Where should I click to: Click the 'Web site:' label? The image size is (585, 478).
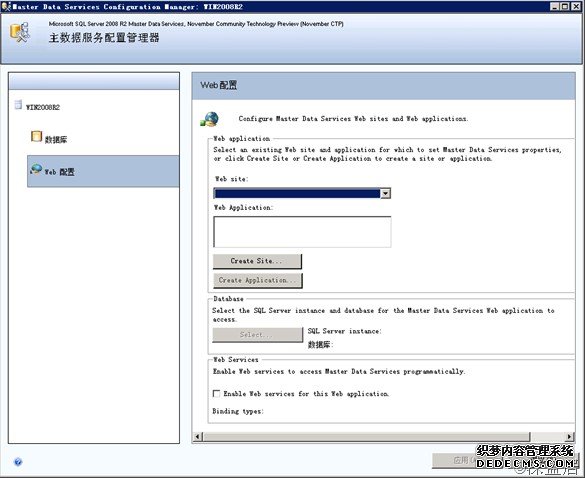[231, 179]
